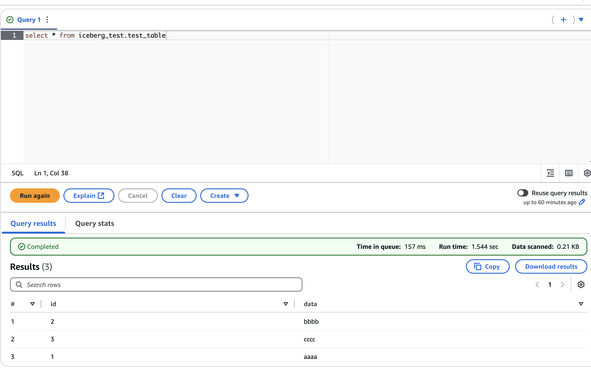The width and height of the screenshot is (591, 370).
Task: Switch to the Query stats tab
Action: pyautogui.click(x=94, y=223)
